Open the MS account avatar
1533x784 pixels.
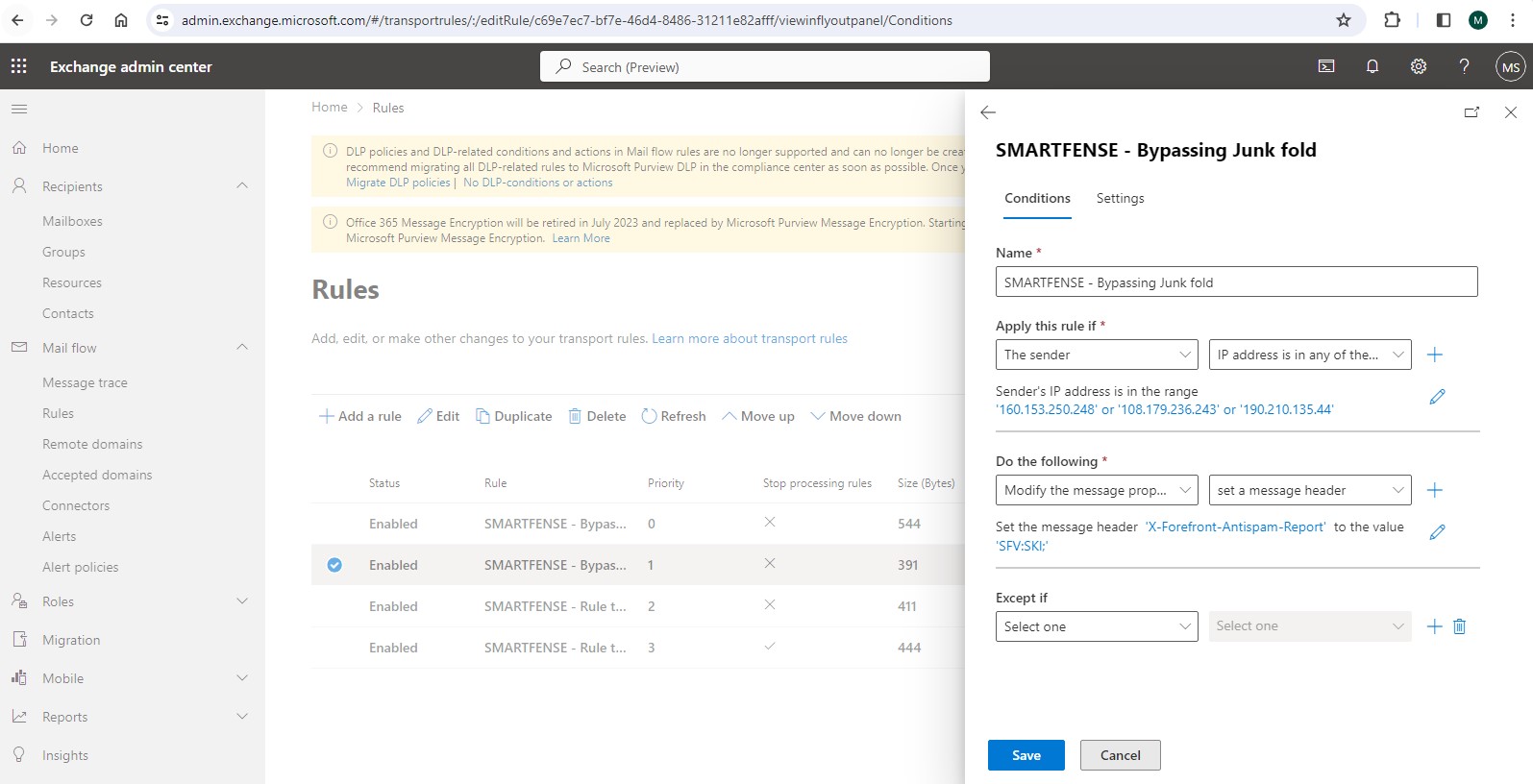[1511, 67]
